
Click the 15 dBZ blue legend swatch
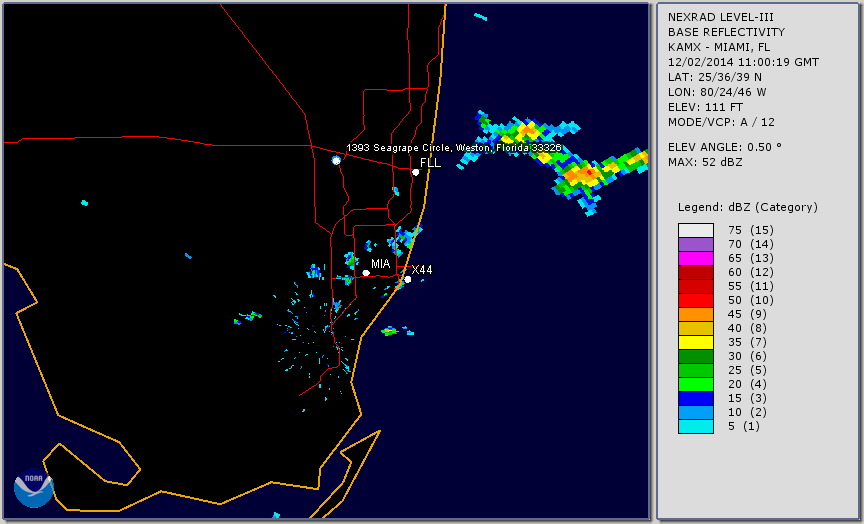tap(696, 398)
